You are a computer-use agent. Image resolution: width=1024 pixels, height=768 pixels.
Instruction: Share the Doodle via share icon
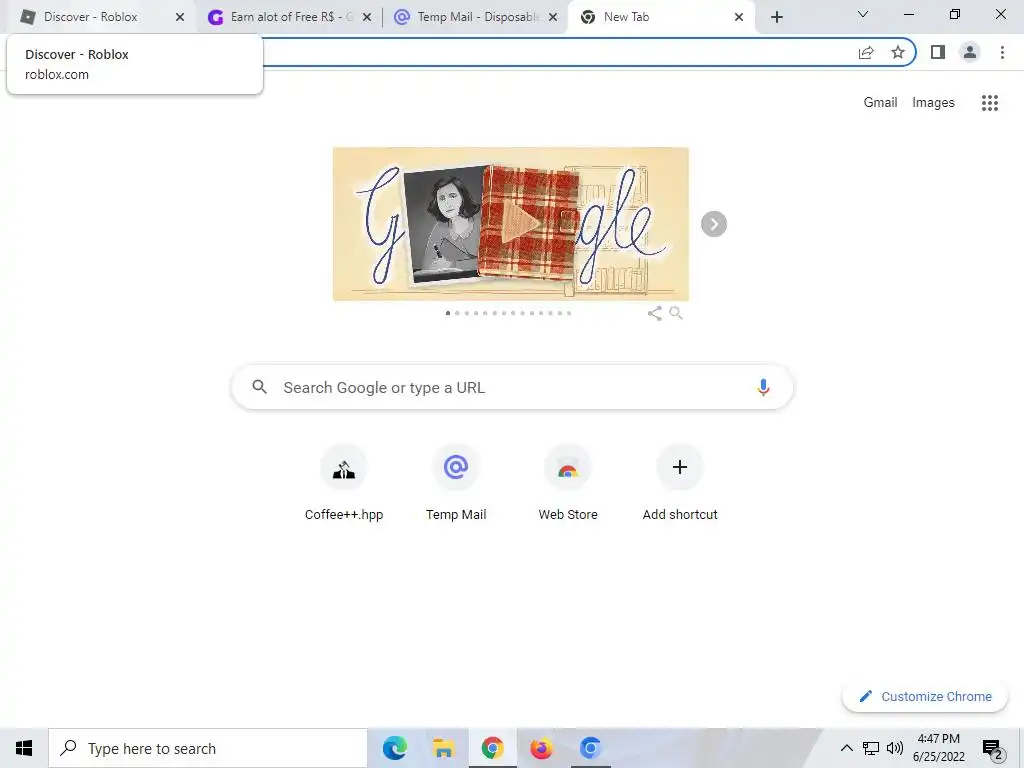click(x=654, y=313)
